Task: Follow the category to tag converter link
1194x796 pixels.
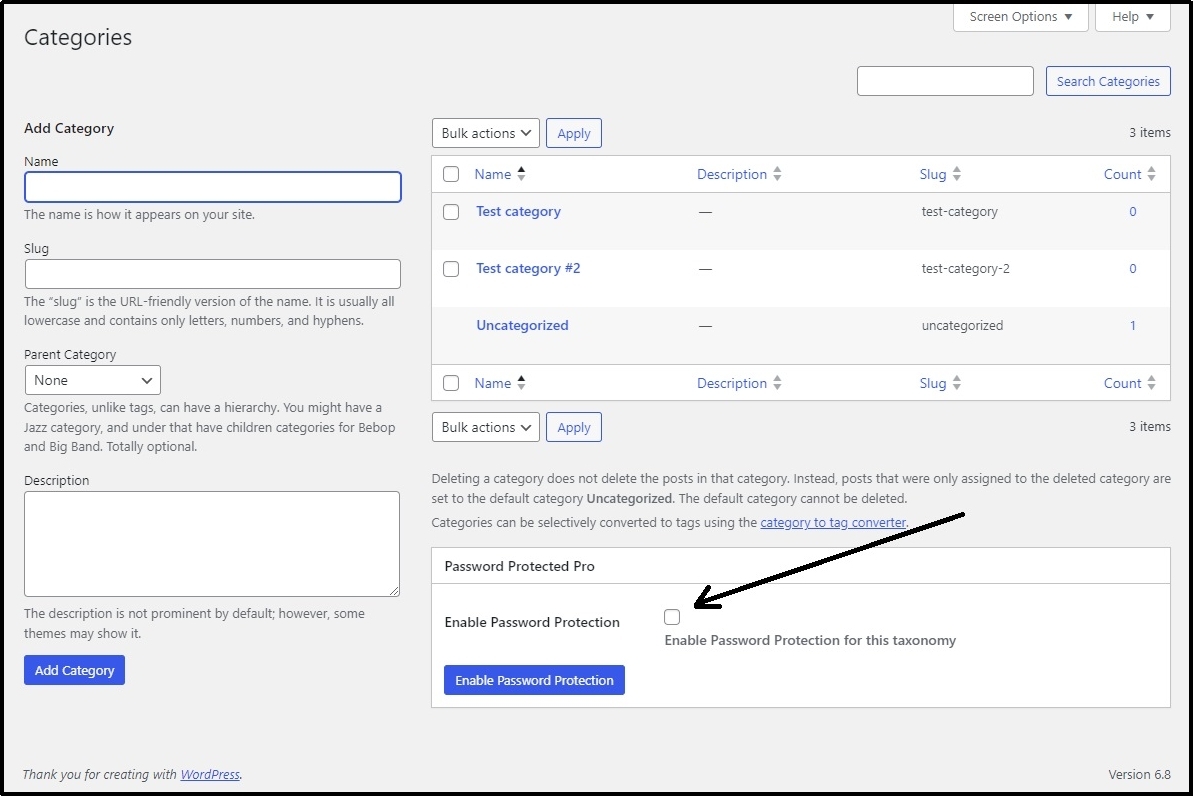Action: coord(833,522)
